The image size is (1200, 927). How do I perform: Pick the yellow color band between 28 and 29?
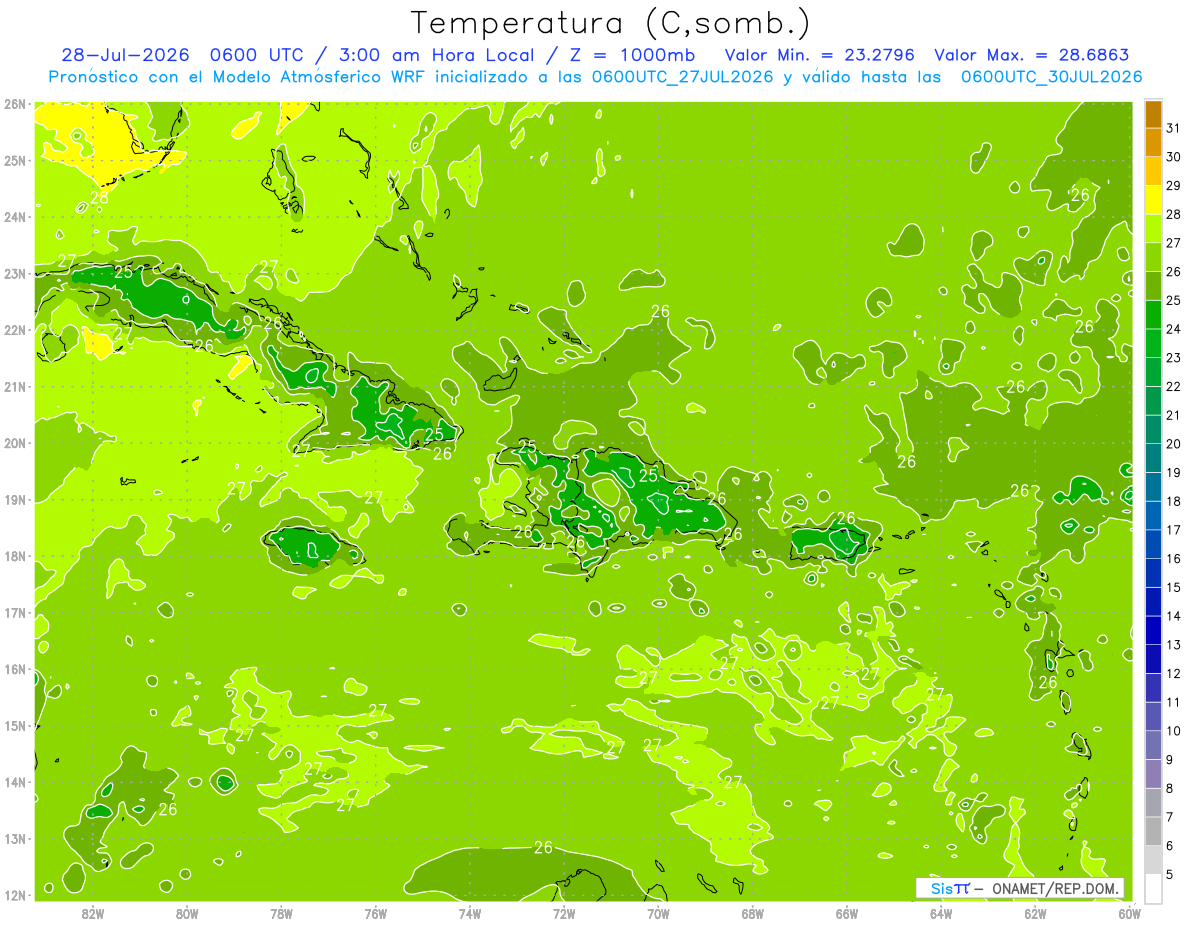tap(1153, 200)
